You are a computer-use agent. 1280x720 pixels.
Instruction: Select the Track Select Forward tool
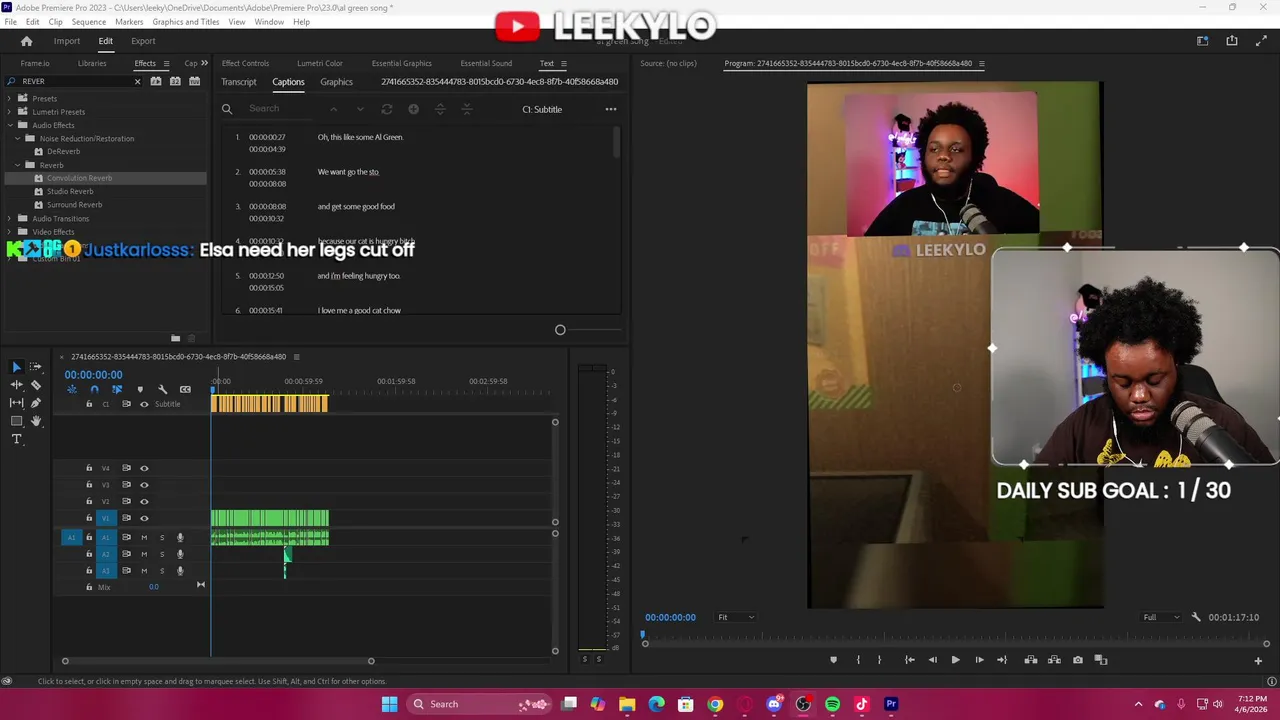pyautogui.click(x=36, y=367)
